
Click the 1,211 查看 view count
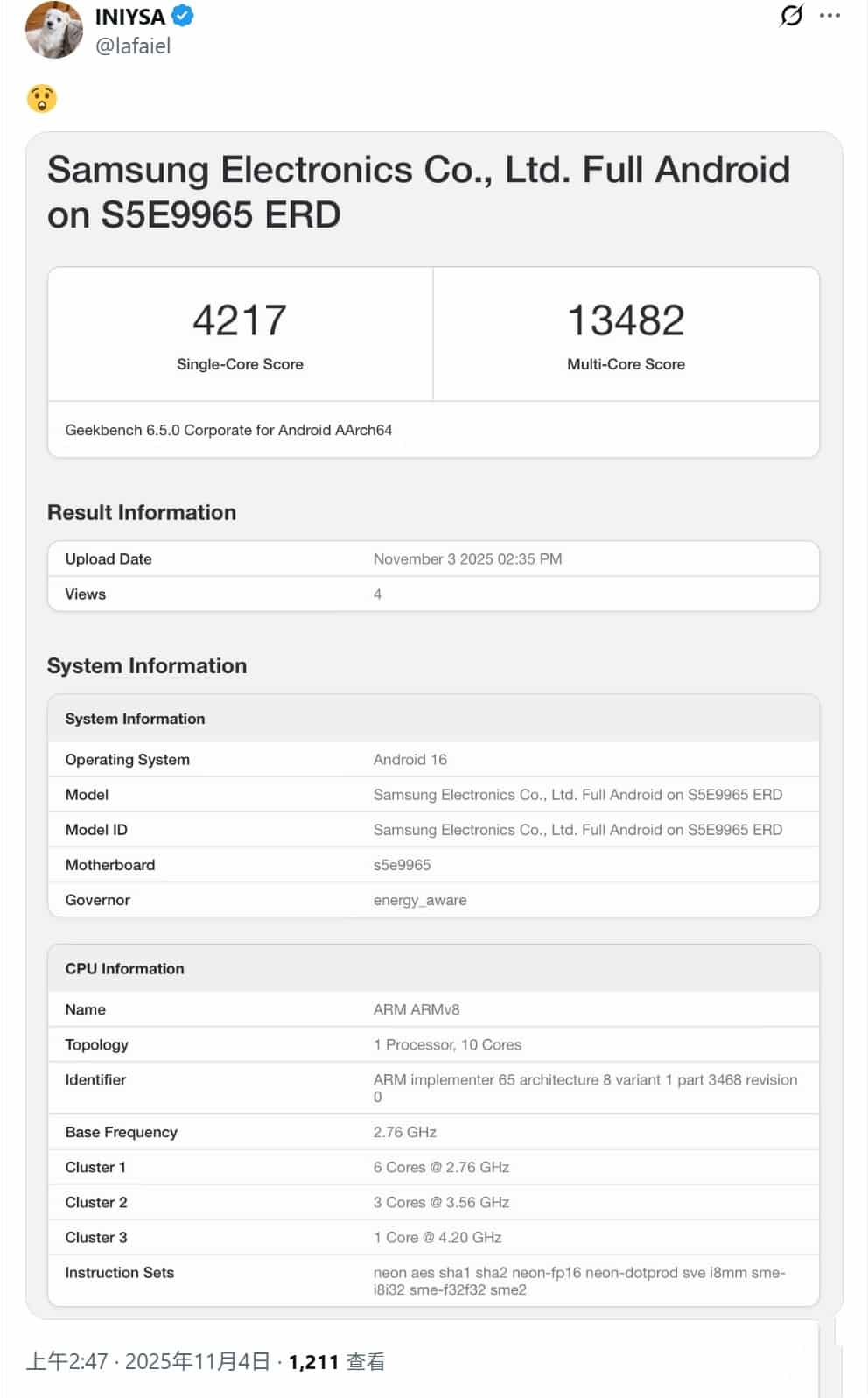click(x=337, y=1361)
